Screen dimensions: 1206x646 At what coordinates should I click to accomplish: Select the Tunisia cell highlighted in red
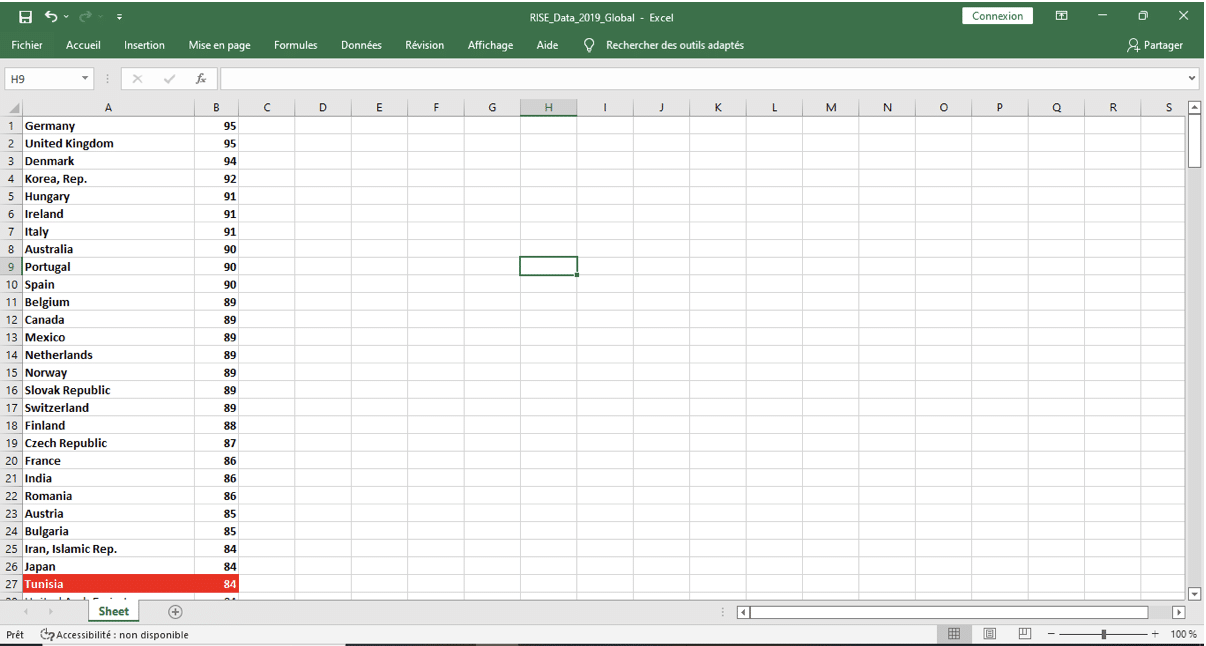point(108,584)
